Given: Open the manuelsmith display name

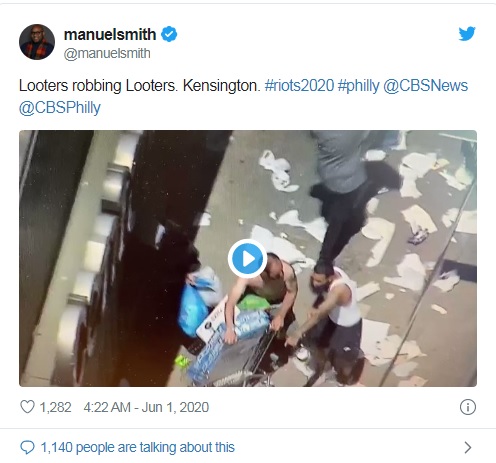Looking at the screenshot, I should [x=110, y=34].
